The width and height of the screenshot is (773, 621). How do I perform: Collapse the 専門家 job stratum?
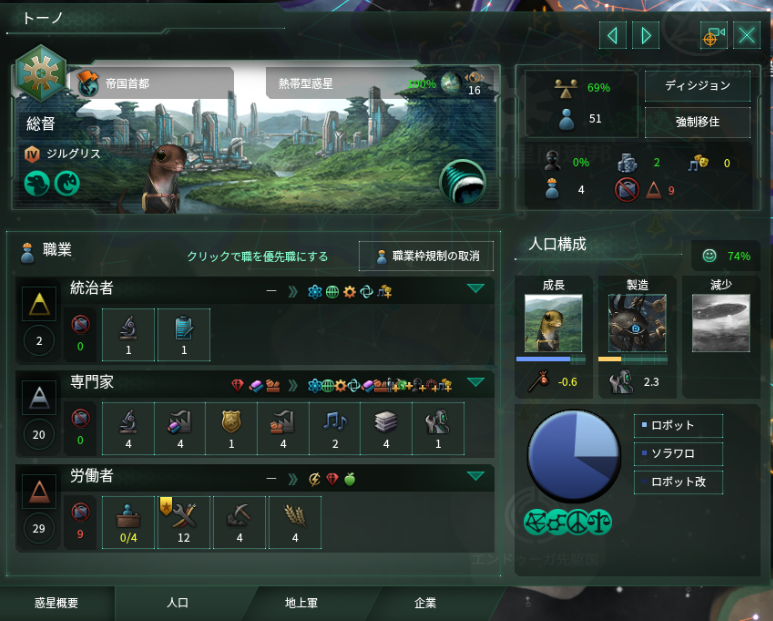coord(476,382)
